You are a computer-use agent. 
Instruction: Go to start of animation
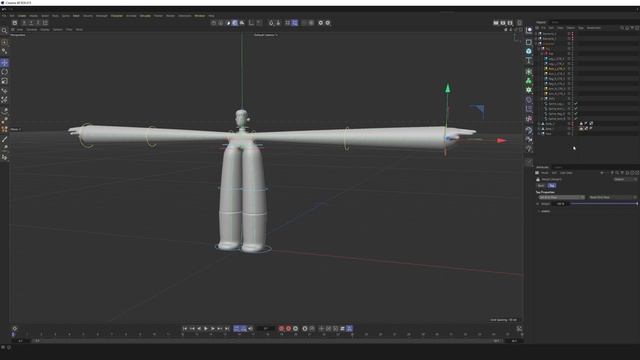185,329
